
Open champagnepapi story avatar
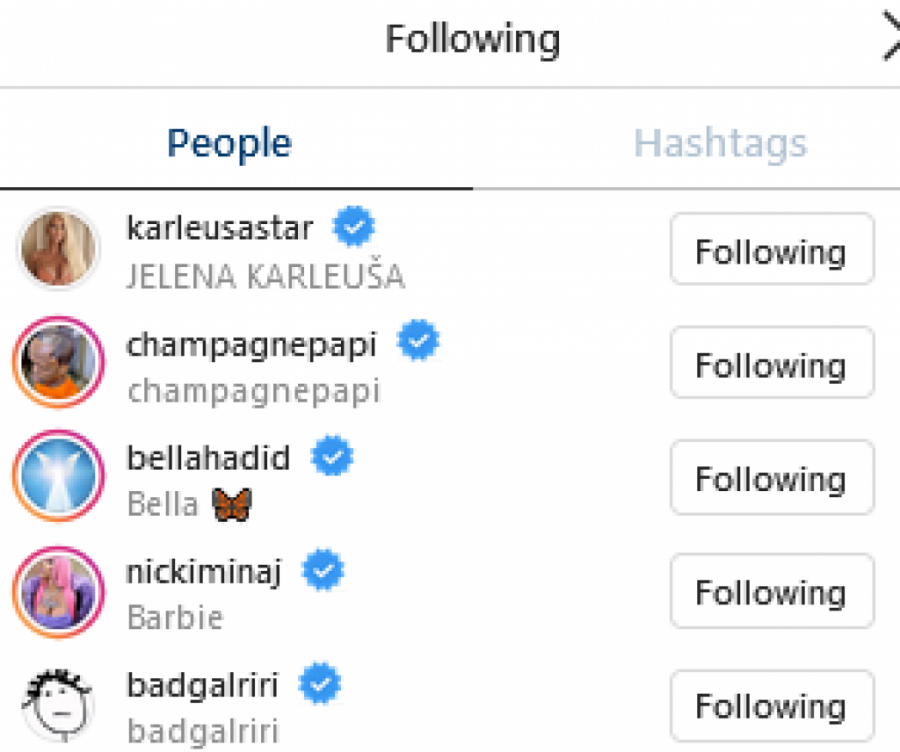[x=58, y=363]
